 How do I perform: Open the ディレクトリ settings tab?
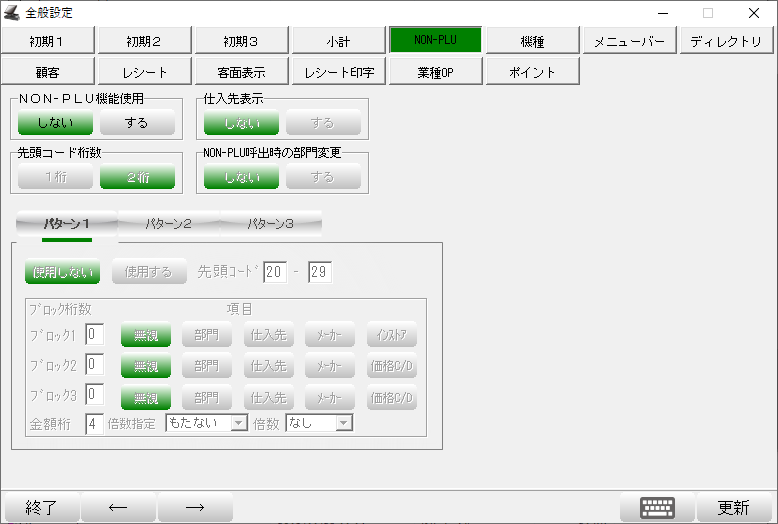point(726,41)
